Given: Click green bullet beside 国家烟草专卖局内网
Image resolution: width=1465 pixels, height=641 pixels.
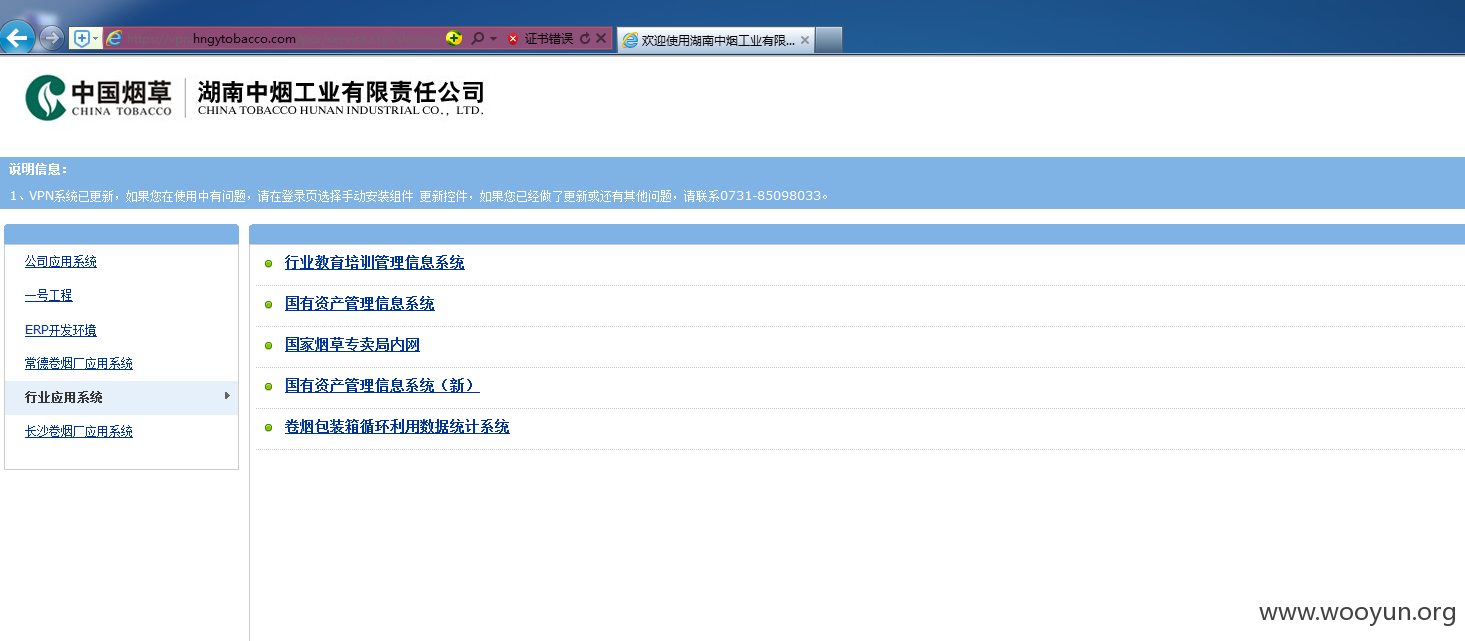Looking at the screenshot, I should 268,346.
